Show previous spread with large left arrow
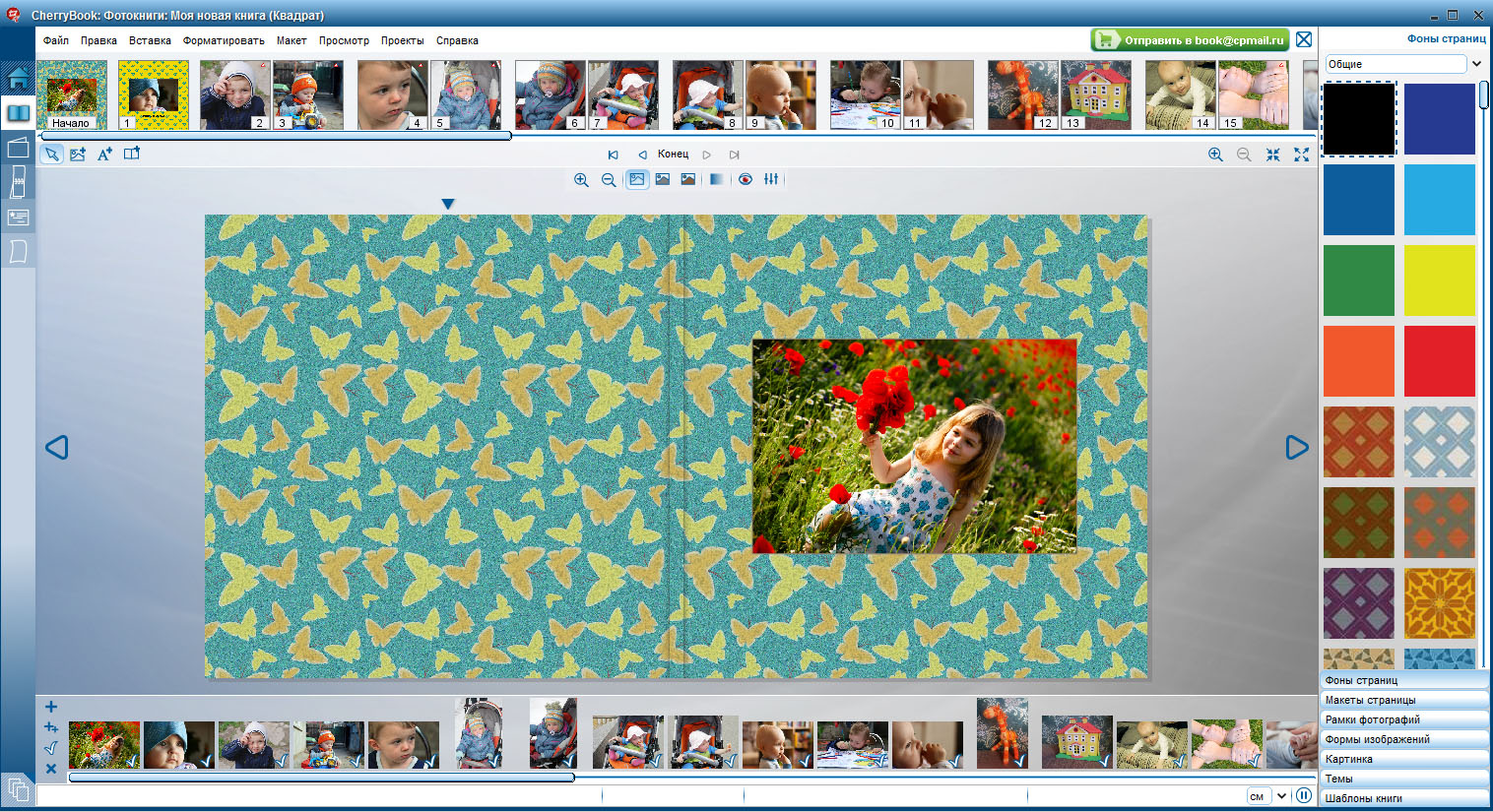 coord(57,448)
